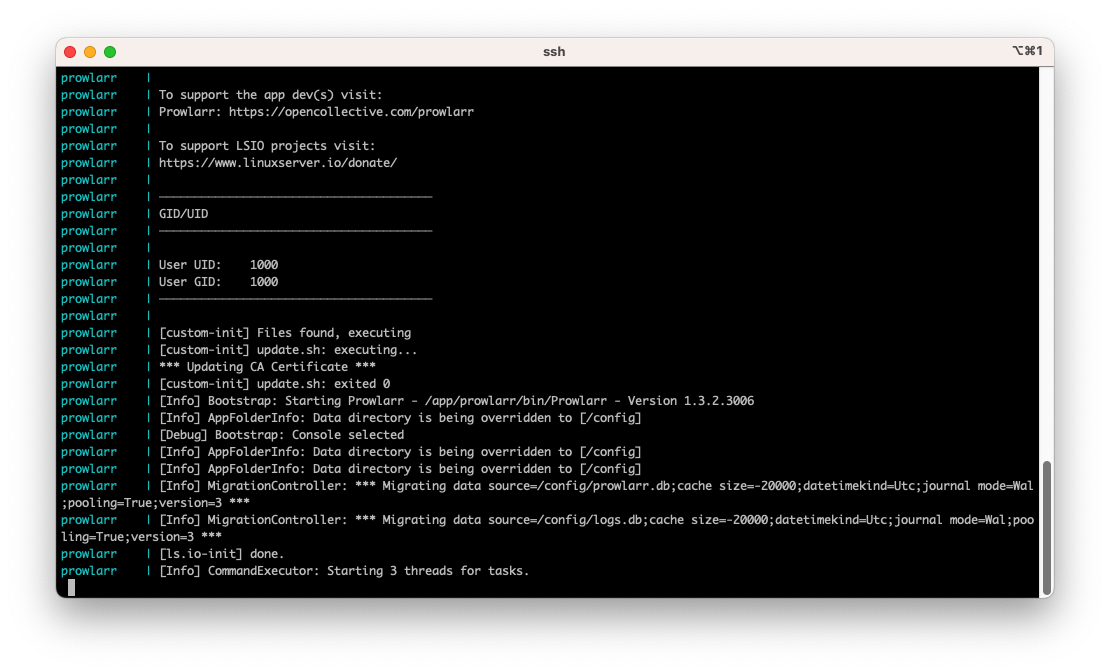Click the terminal cursor block
1110x672 pixels.
71,587
